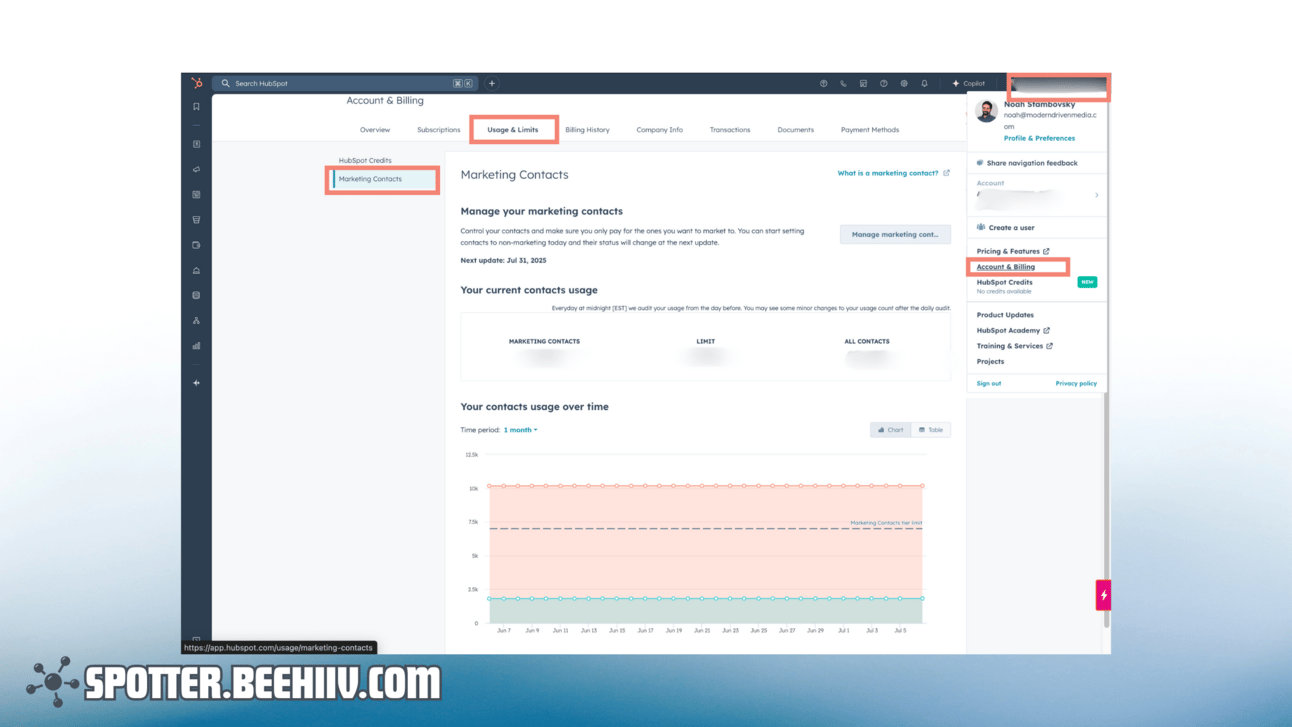Open the Documents tab
Image resolution: width=1292 pixels, height=727 pixels.
tap(796, 130)
